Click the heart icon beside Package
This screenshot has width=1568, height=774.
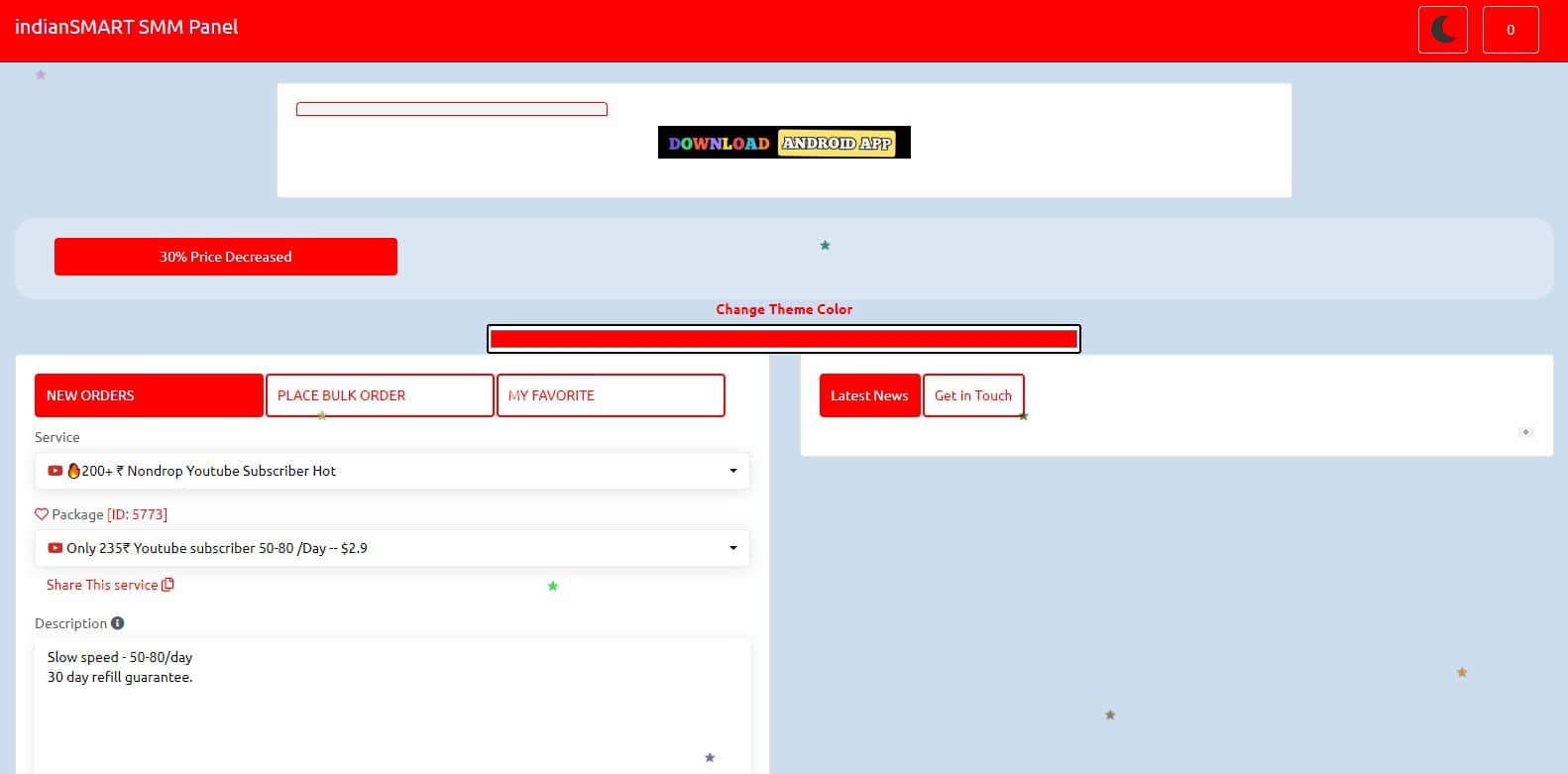pos(42,514)
